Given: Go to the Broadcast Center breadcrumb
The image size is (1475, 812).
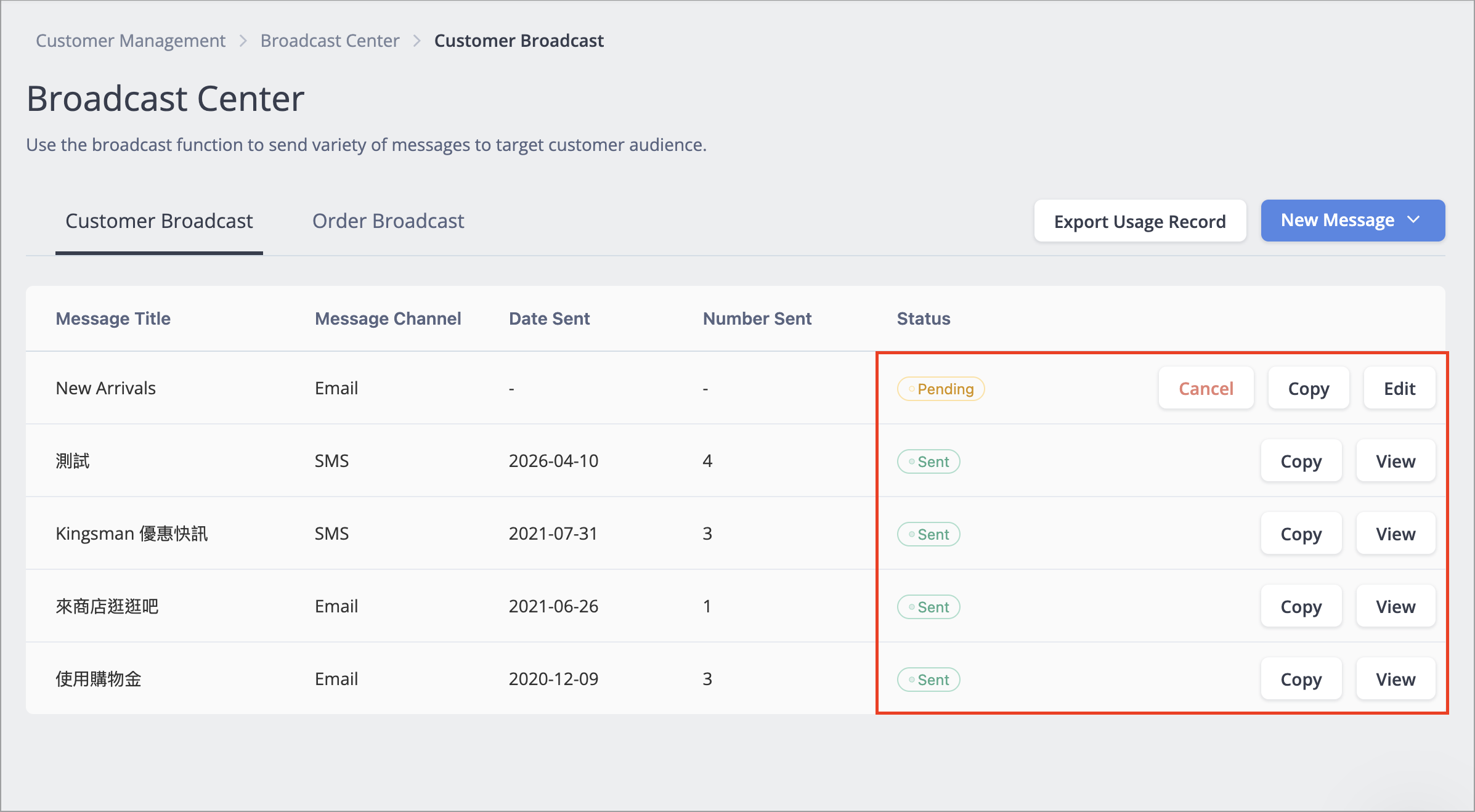Looking at the screenshot, I should pyautogui.click(x=330, y=41).
